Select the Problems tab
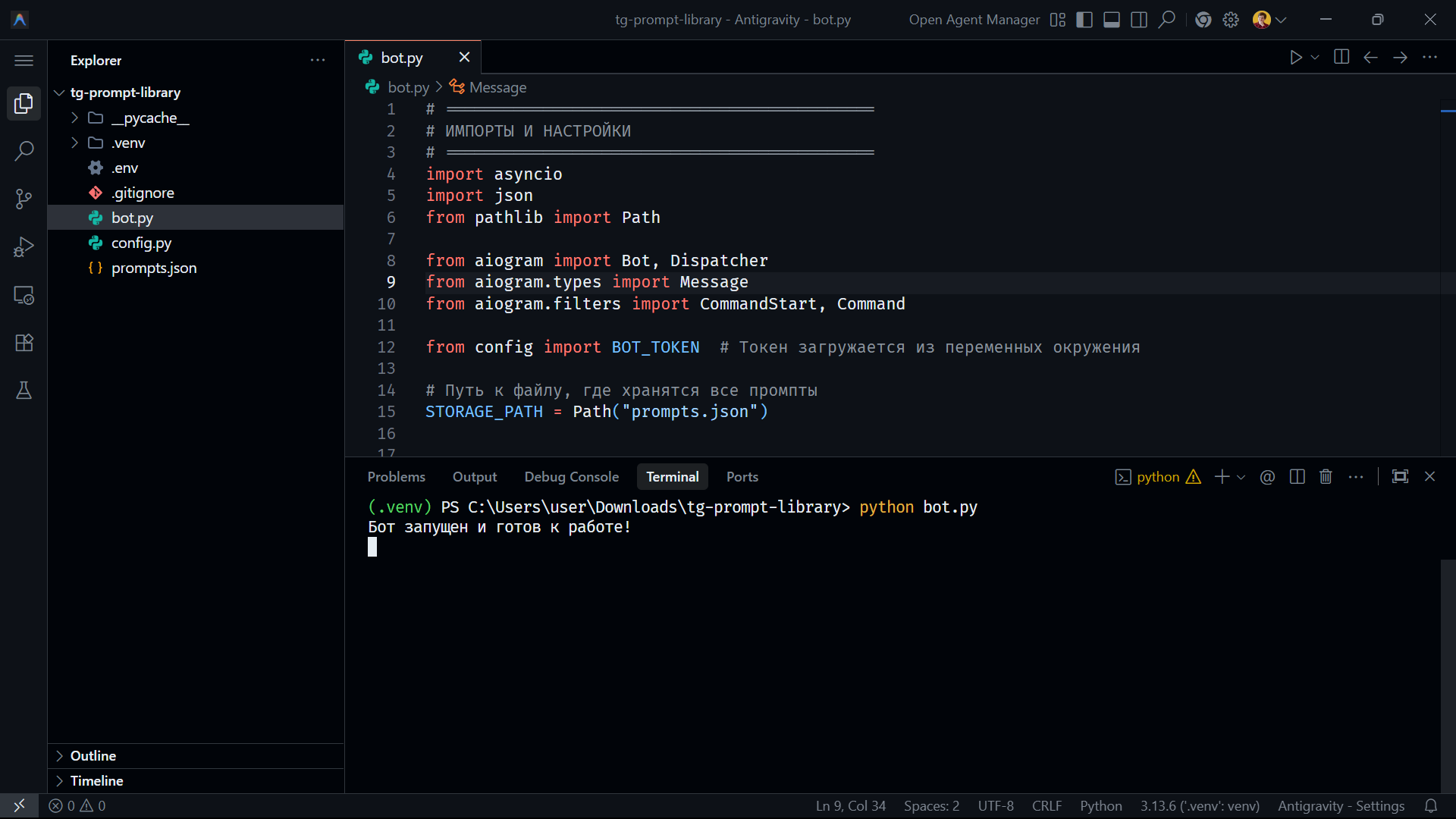The width and height of the screenshot is (1456, 819). [x=396, y=476]
